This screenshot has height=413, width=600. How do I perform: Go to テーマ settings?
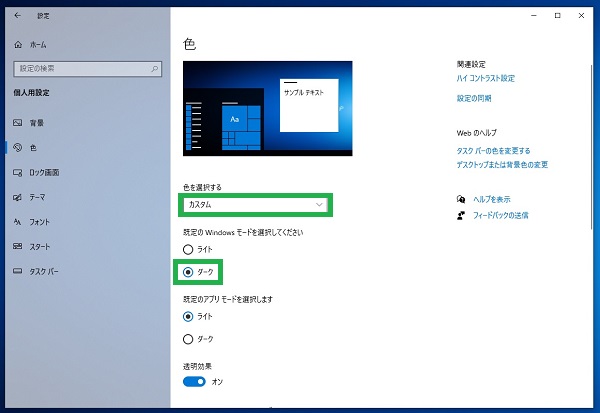pos(38,198)
